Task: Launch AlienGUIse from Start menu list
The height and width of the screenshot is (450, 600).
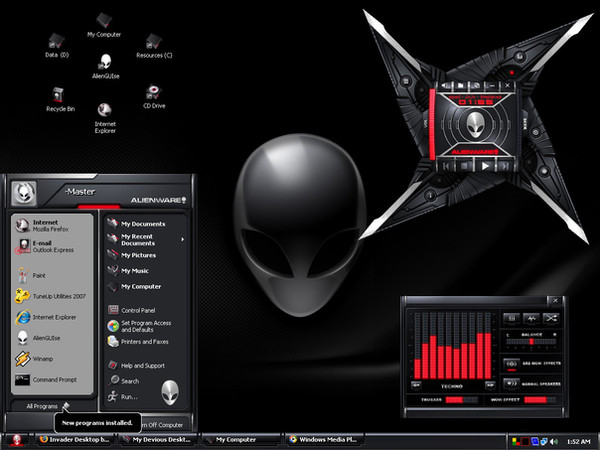Action: 52,338
